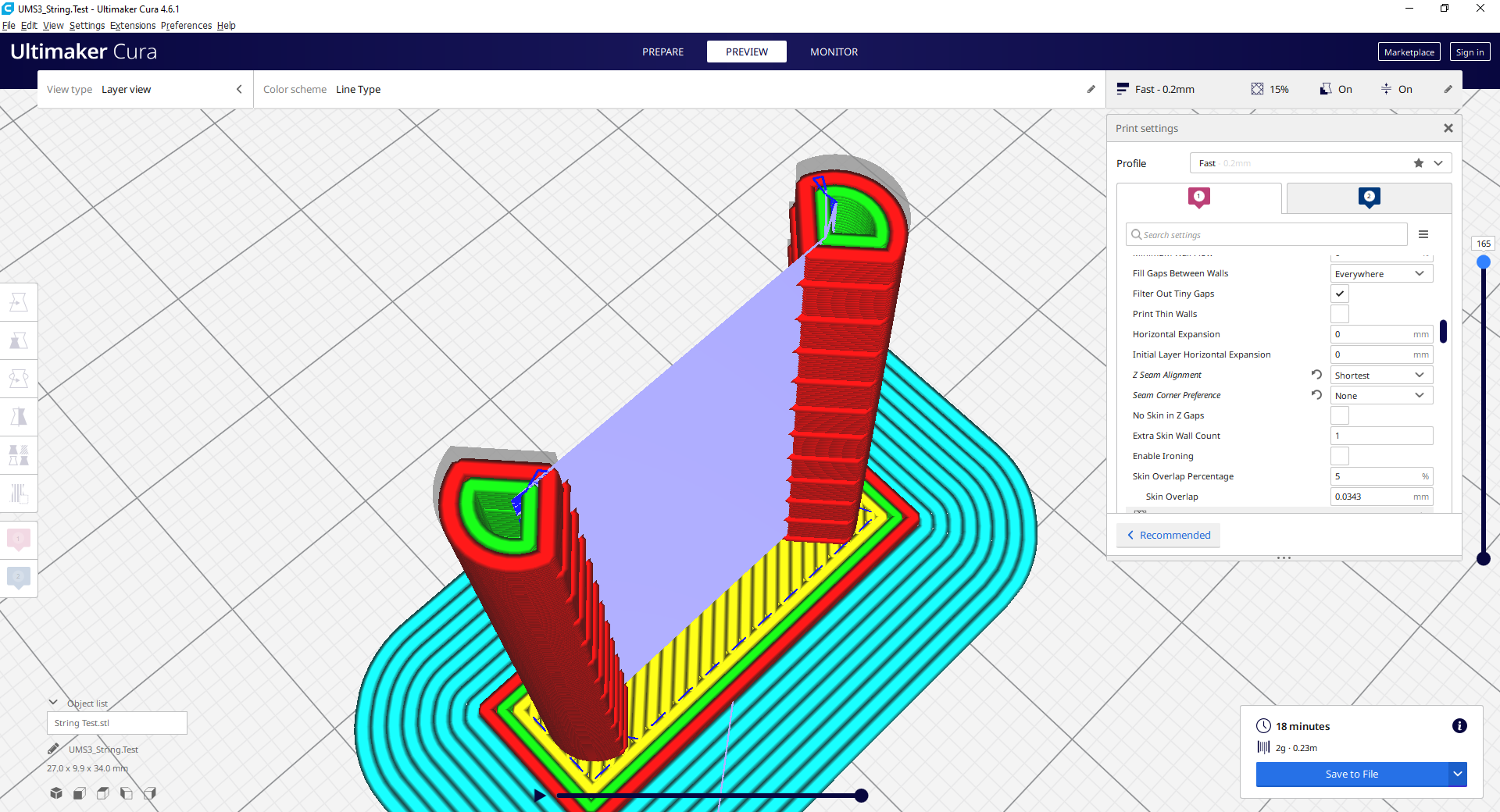Switch to Recommended settings
The image size is (1500, 812).
tap(1168, 535)
